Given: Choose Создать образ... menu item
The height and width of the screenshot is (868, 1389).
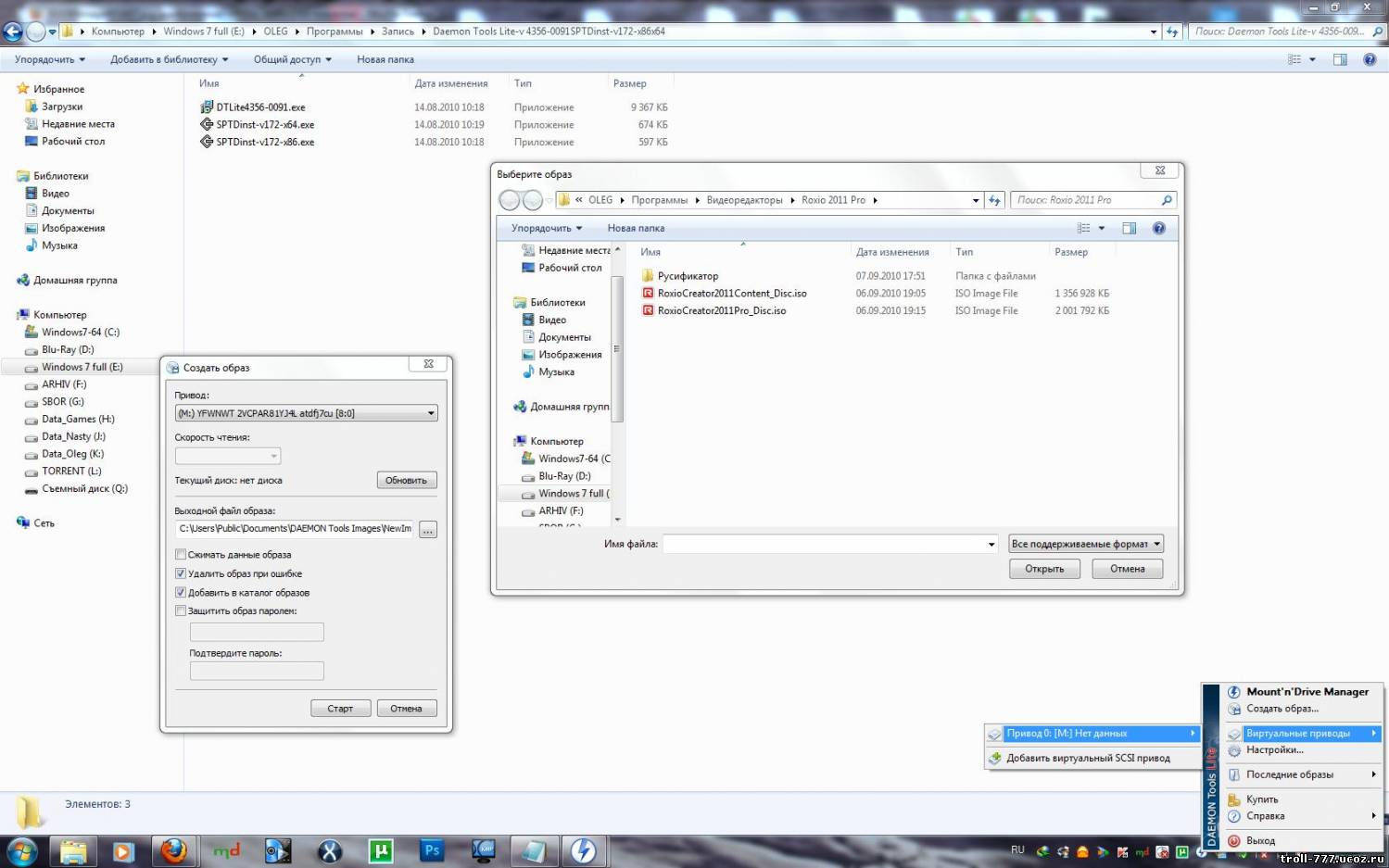Looking at the screenshot, I should click(1282, 709).
